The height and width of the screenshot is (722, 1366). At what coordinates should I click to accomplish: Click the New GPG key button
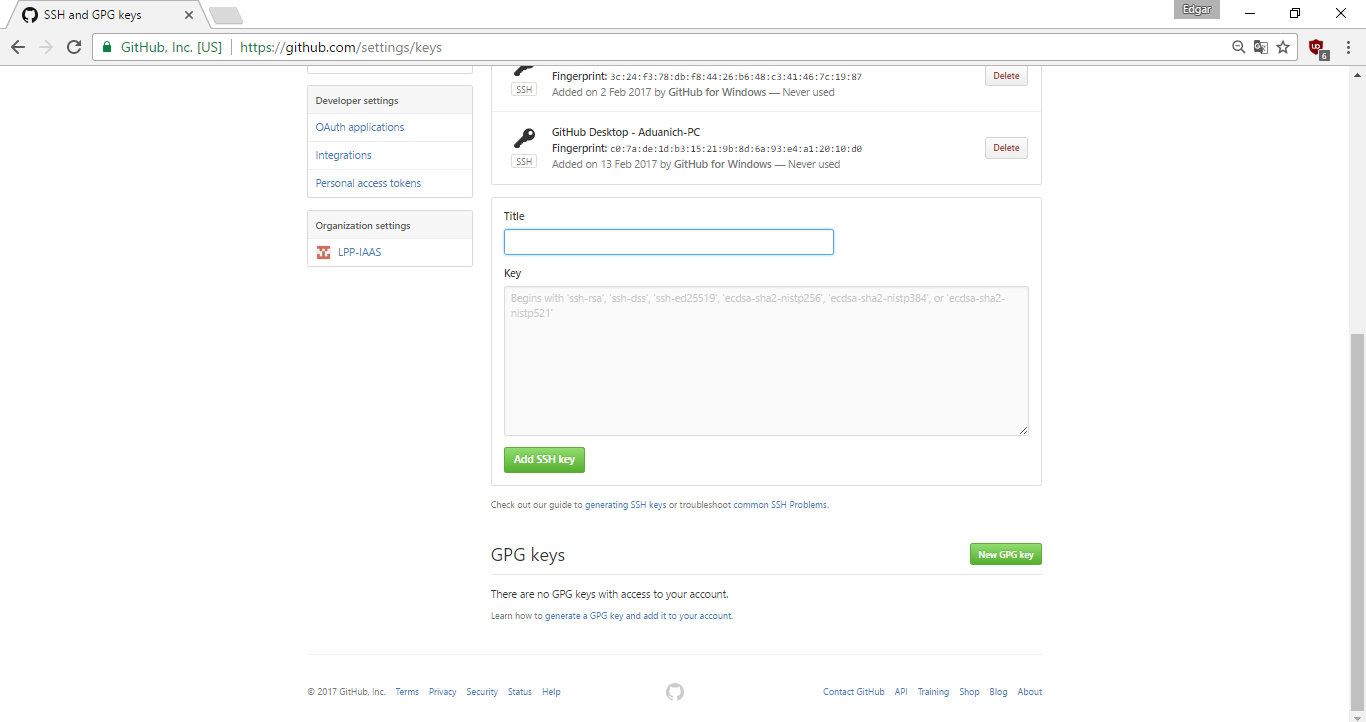click(x=1005, y=553)
